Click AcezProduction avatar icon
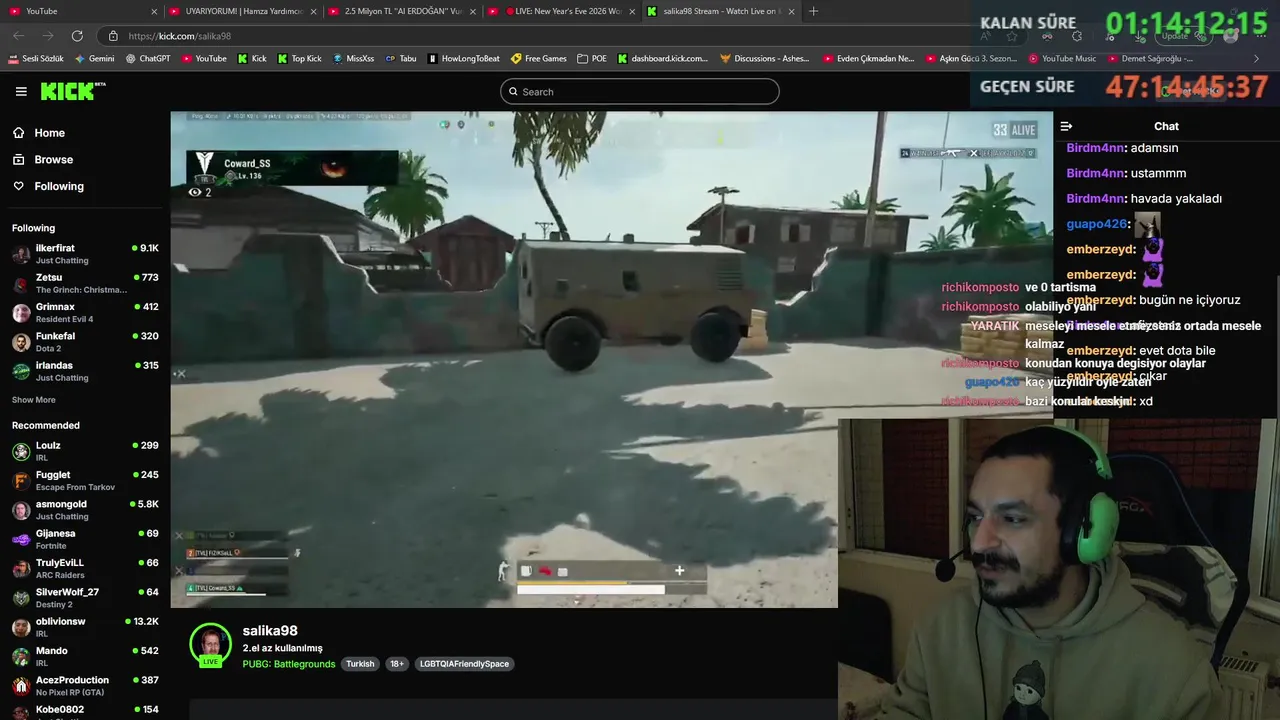This screenshot has width=1280, height=720. click(x=20, y=686)
